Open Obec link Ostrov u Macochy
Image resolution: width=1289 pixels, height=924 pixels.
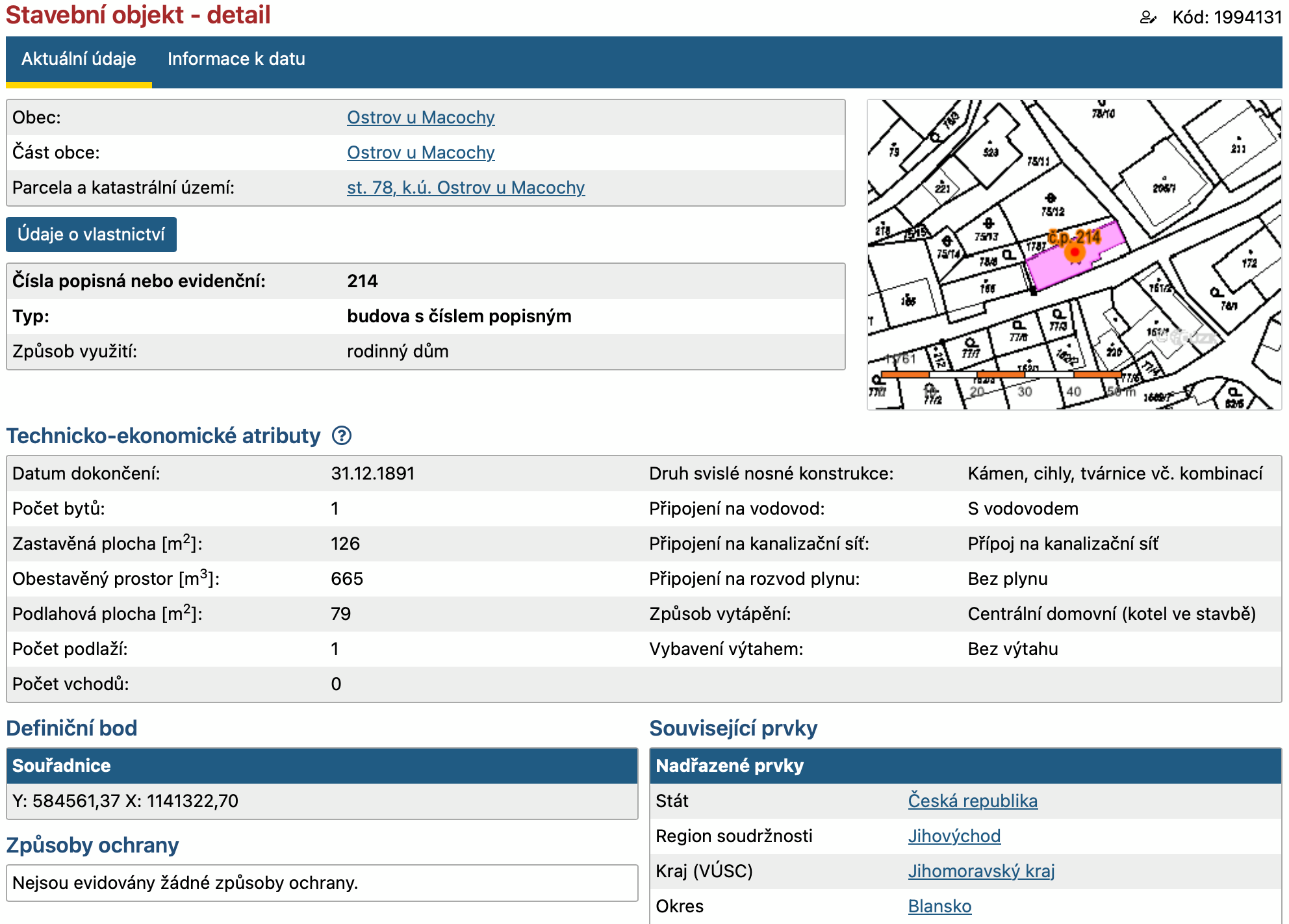pyautogui.click(x=420, y=118)
